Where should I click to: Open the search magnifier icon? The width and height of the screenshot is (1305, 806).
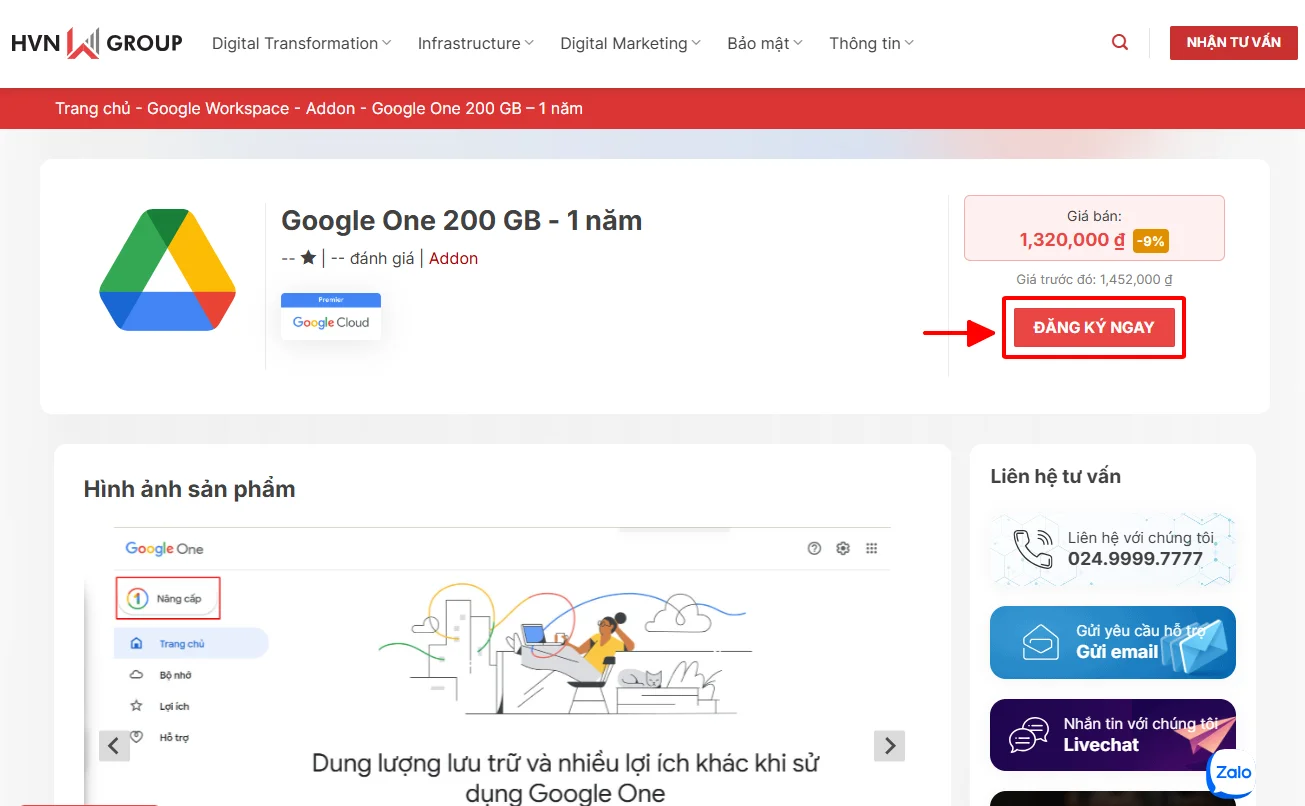[1120, 43]
